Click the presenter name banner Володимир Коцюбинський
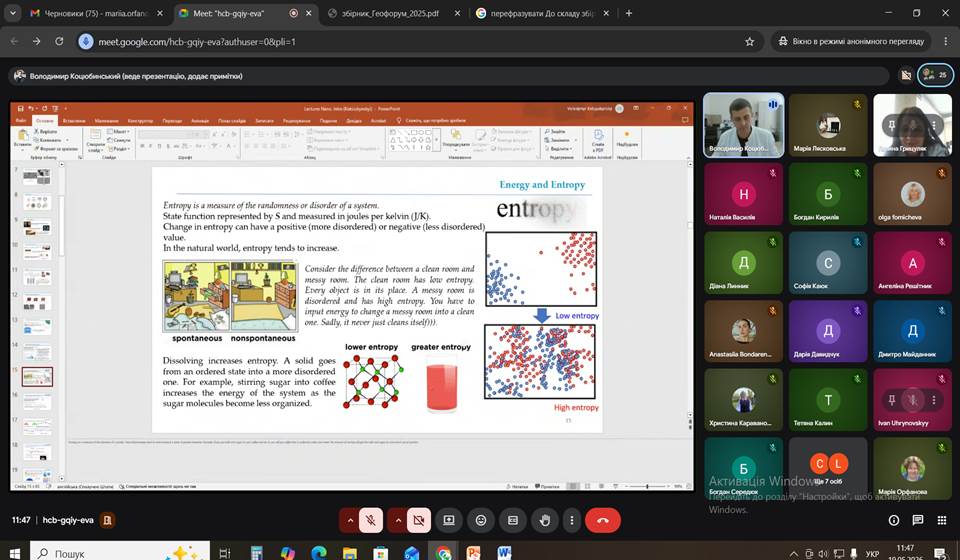The width and height of the screenshot is (960, 560). tap(448, 76)
